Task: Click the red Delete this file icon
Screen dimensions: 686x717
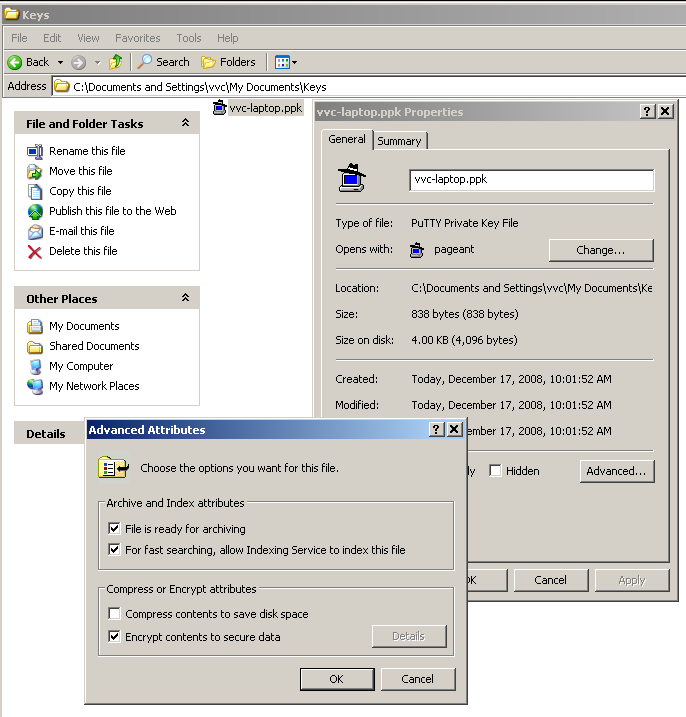Action: [35, 251]
